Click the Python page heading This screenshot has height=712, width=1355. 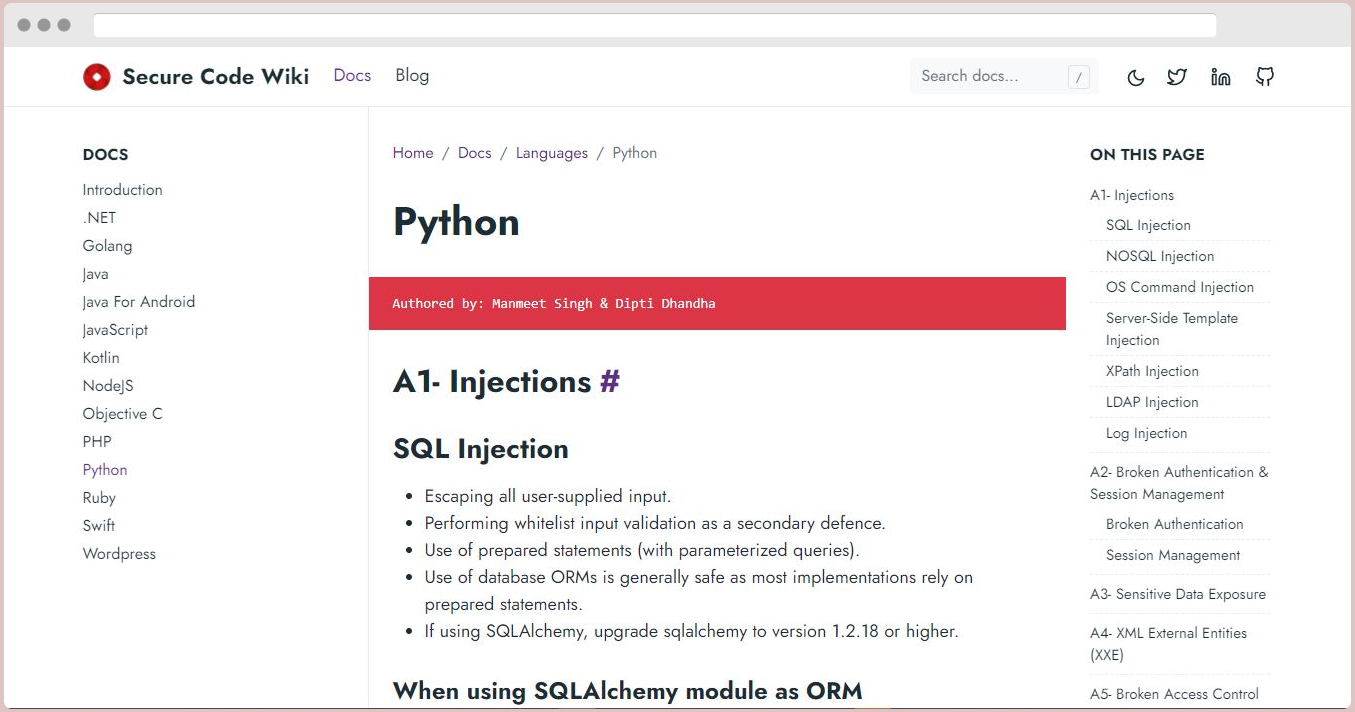[456, 222]
